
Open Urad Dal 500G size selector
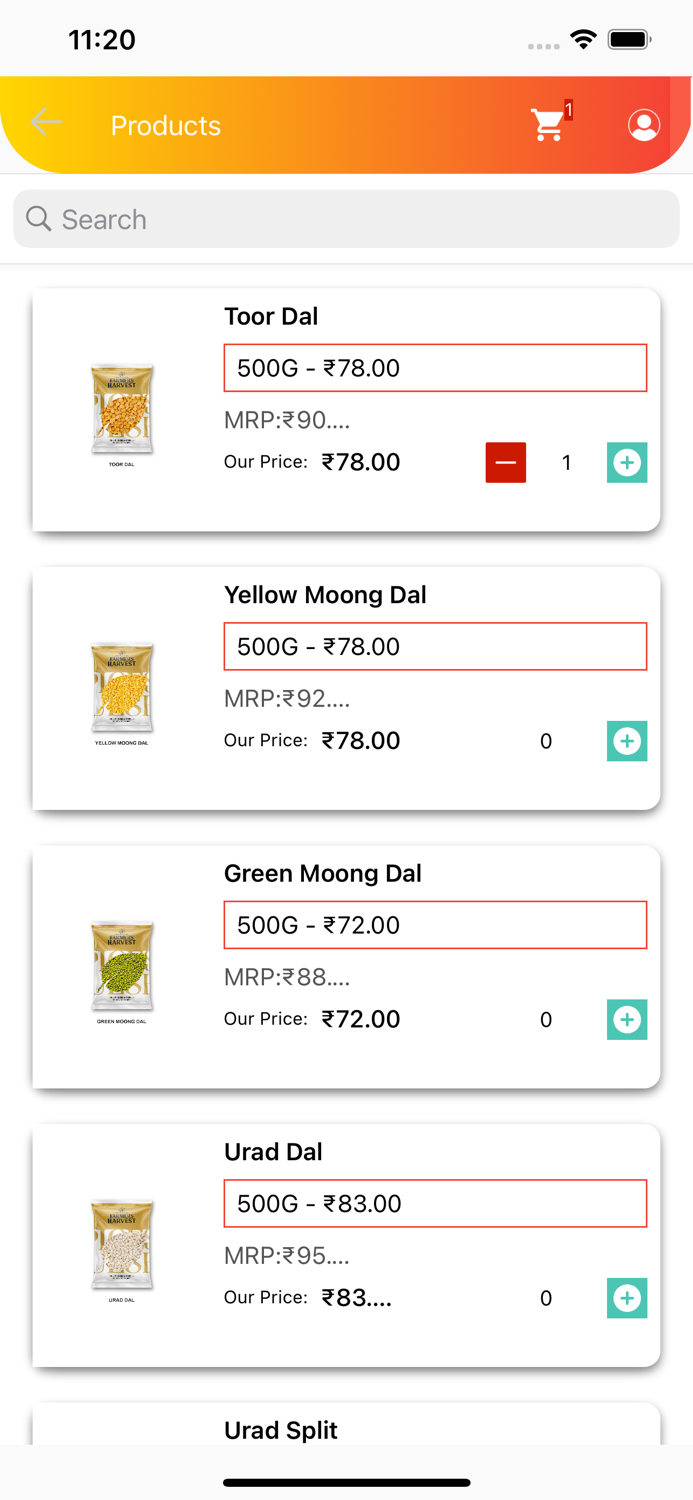coord(435,1203)
